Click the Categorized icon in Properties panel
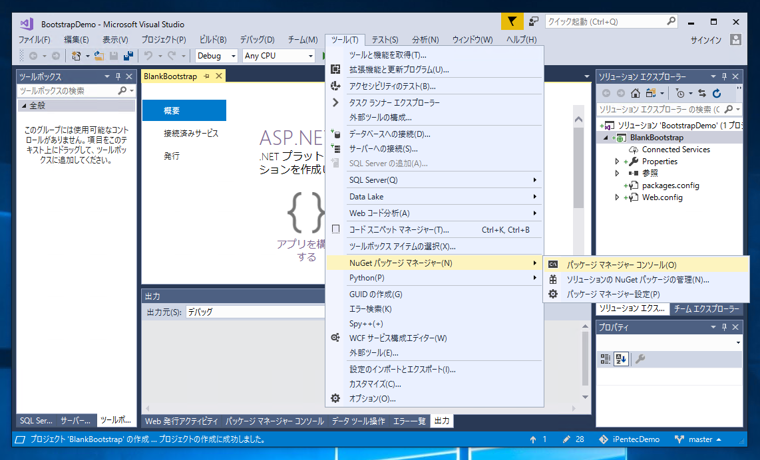This screenshot has width=760, height=460. click(605, 359)
